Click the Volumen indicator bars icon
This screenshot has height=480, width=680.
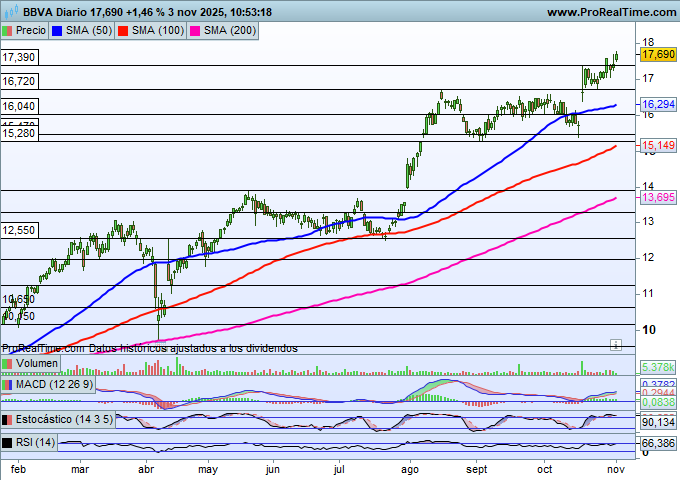click(x=8, y=364)
